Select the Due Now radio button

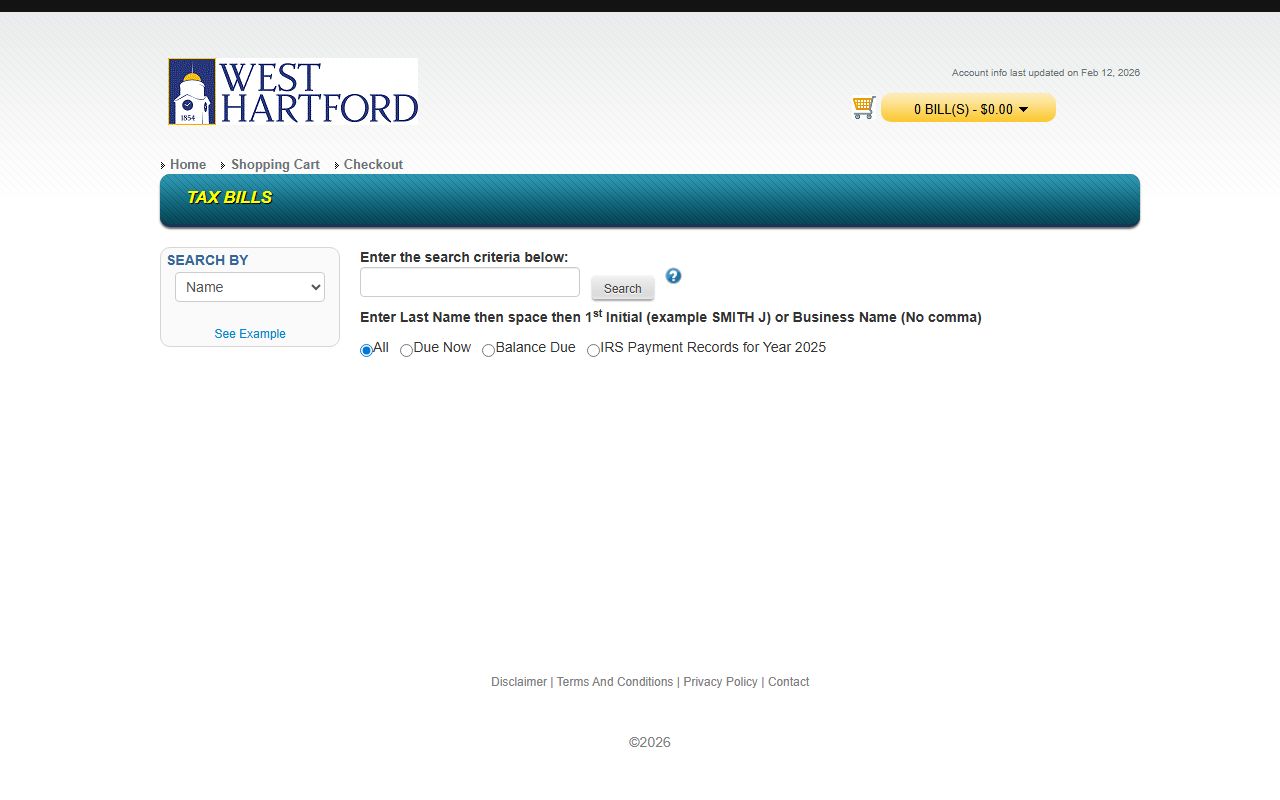tap(406, 350)
